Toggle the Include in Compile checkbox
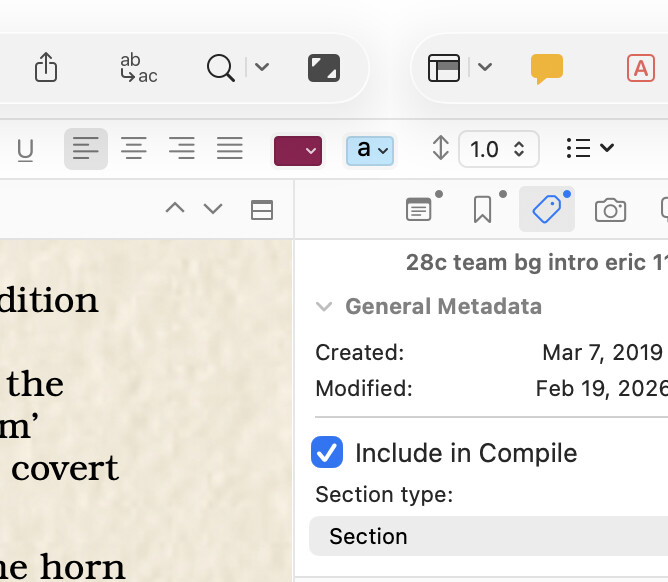The height and width of the screenshot is (582, 668). (327, 452)
